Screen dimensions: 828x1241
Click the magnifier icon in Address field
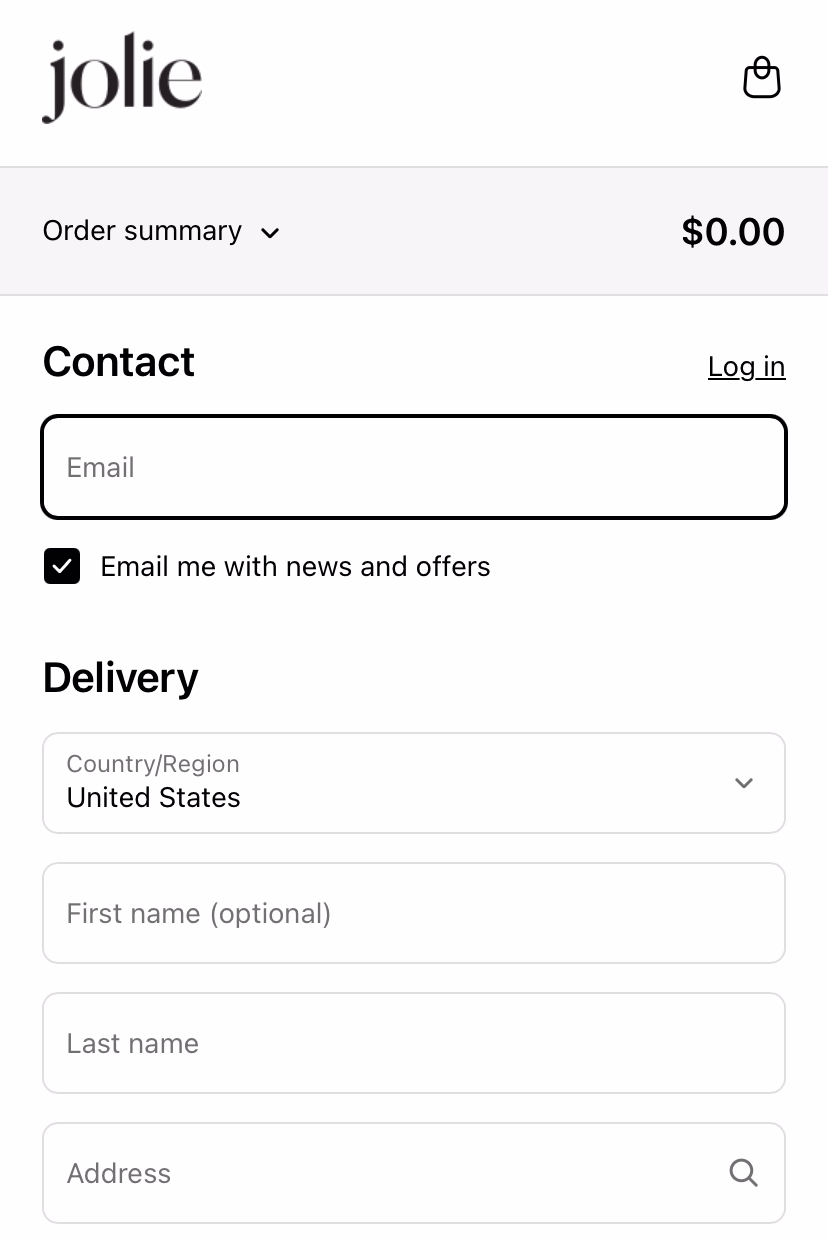coord(743,1172)
